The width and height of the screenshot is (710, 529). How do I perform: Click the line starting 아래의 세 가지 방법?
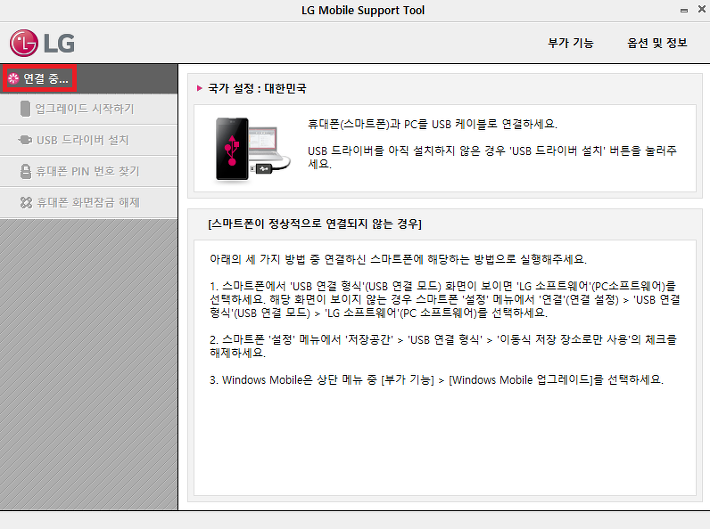[398, 259]
